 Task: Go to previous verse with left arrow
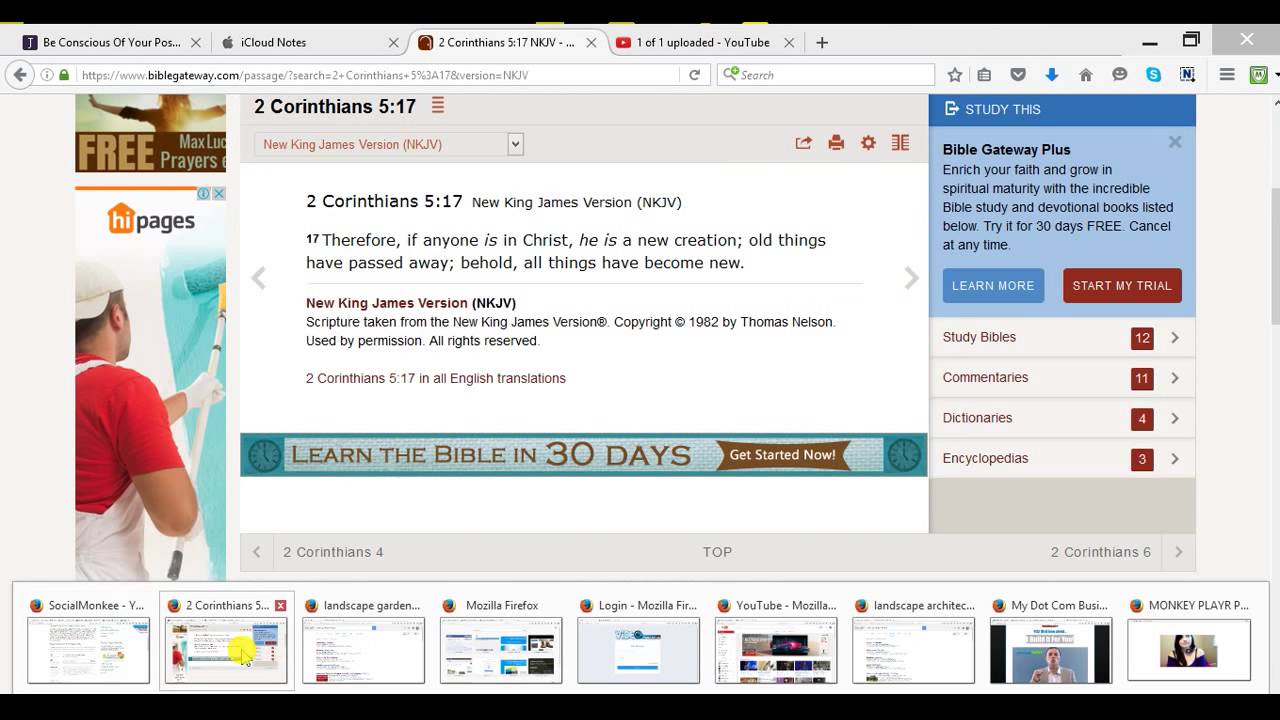click(259, 278)
